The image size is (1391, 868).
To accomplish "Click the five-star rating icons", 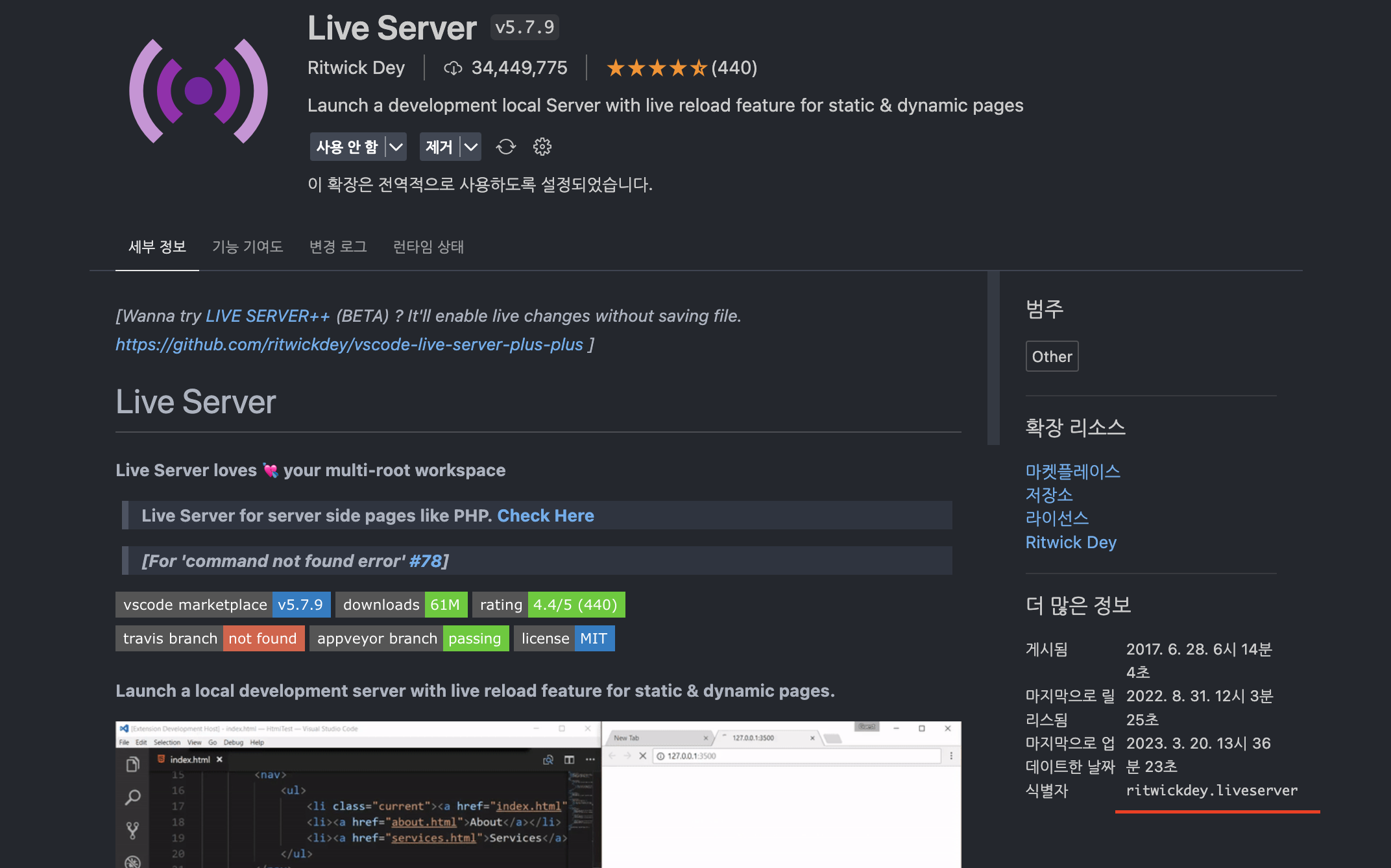I will tap(656, 68).
